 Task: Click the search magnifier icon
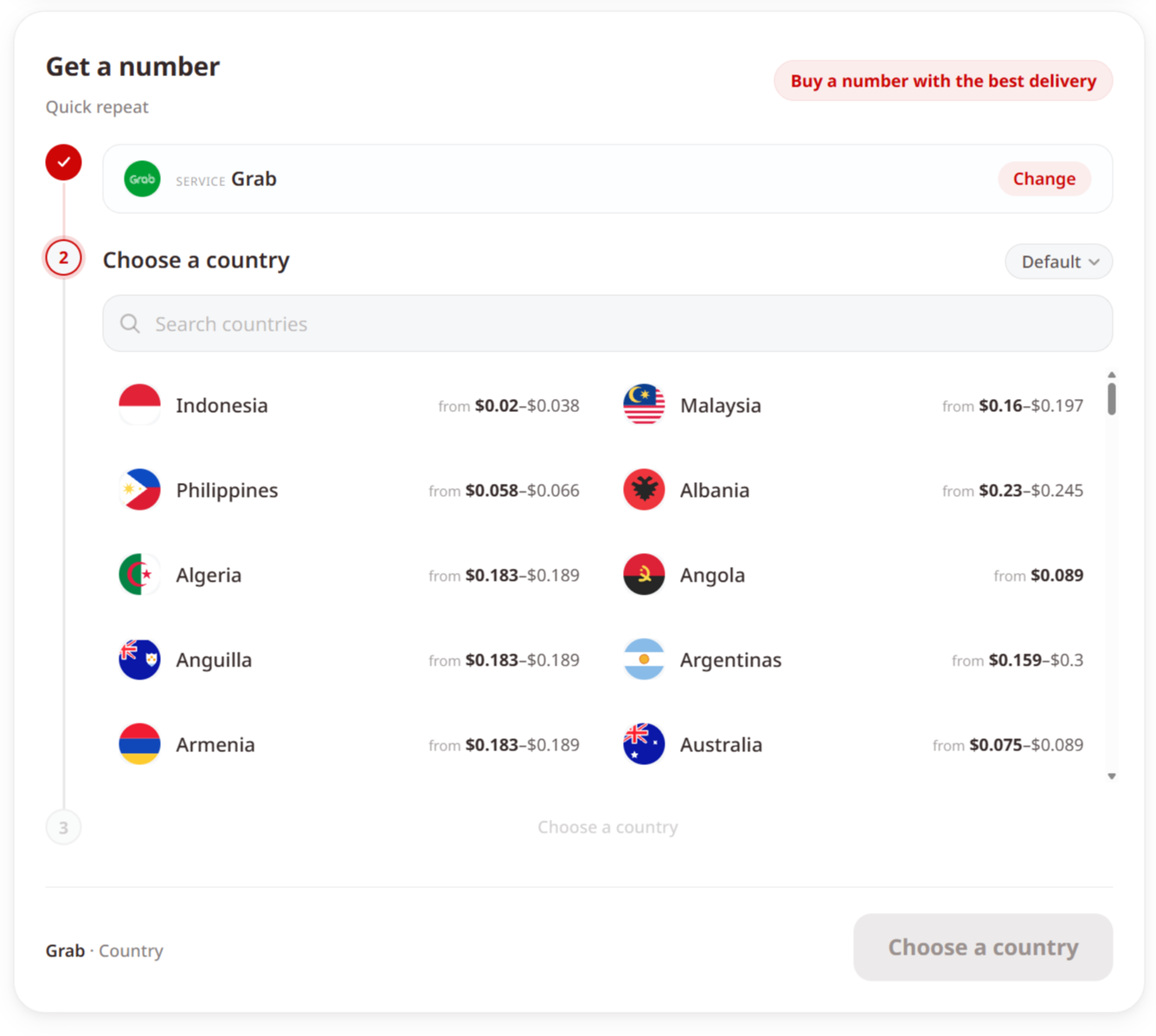(130, 324)
